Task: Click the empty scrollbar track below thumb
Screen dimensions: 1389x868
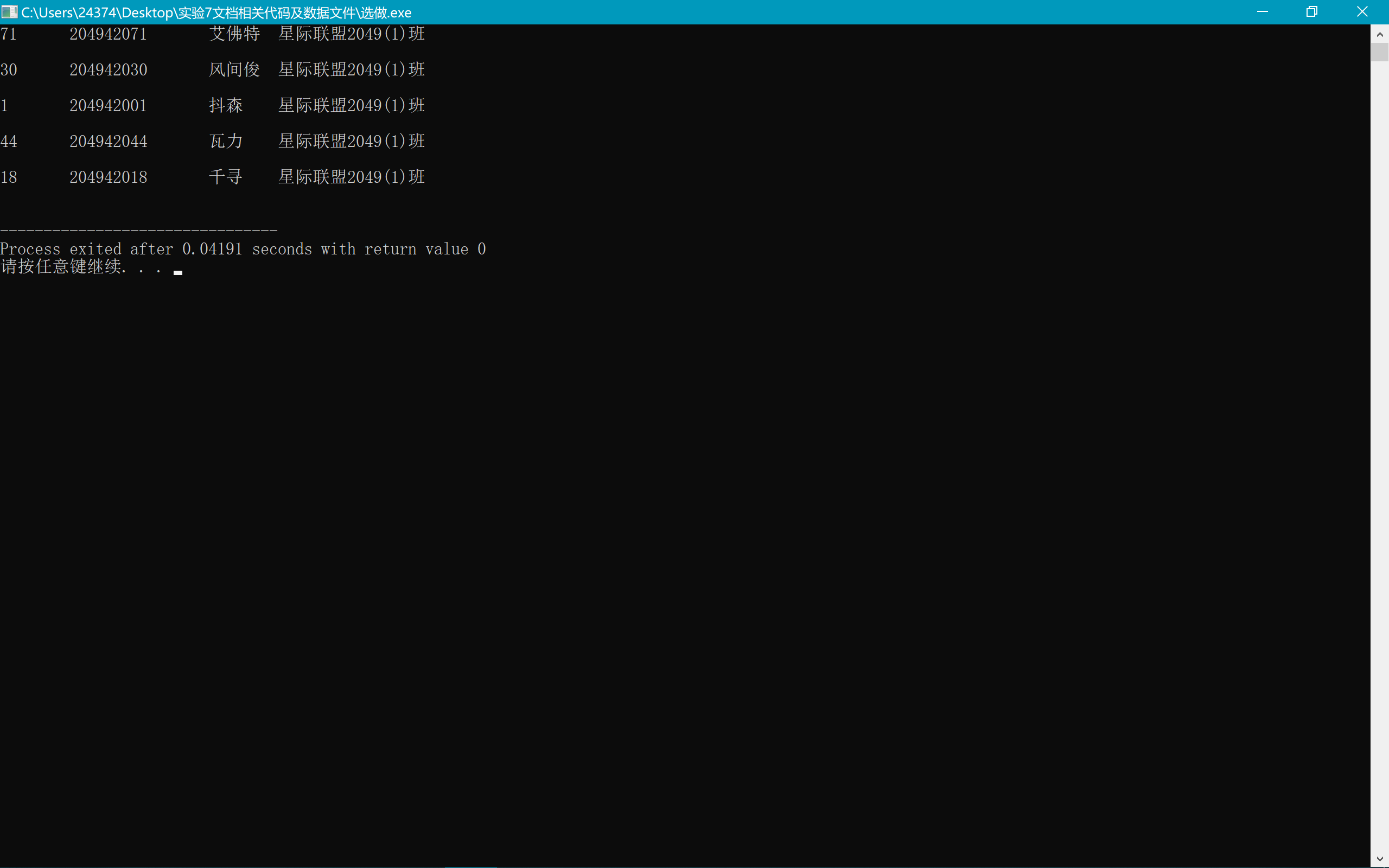Action: tap(1380, 459)
